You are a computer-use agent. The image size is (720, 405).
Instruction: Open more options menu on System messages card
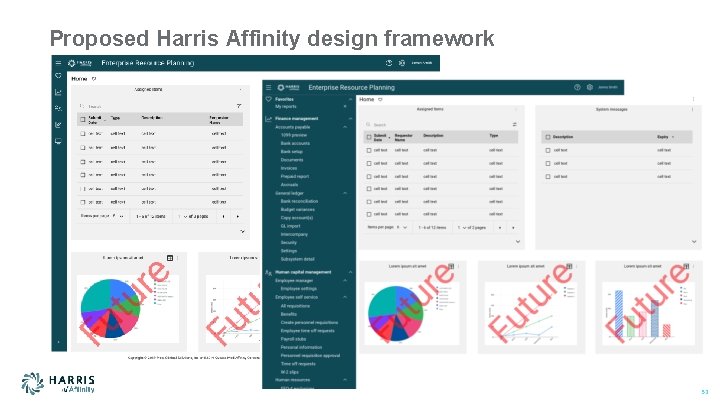692,109
